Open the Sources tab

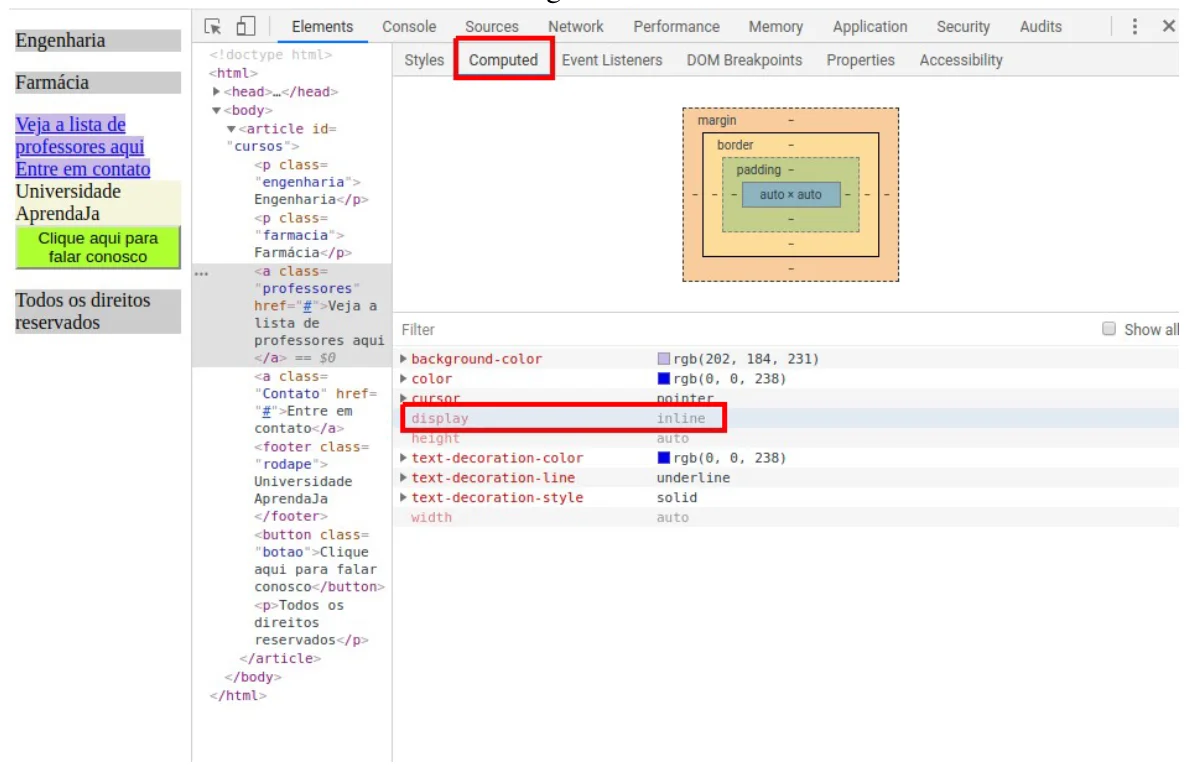(491, 26)
